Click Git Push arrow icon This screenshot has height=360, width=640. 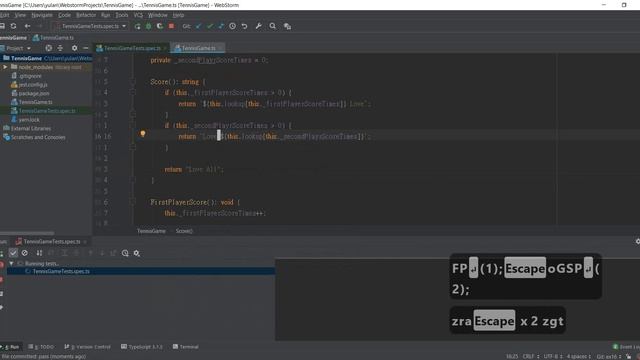(x=221, y=26)
